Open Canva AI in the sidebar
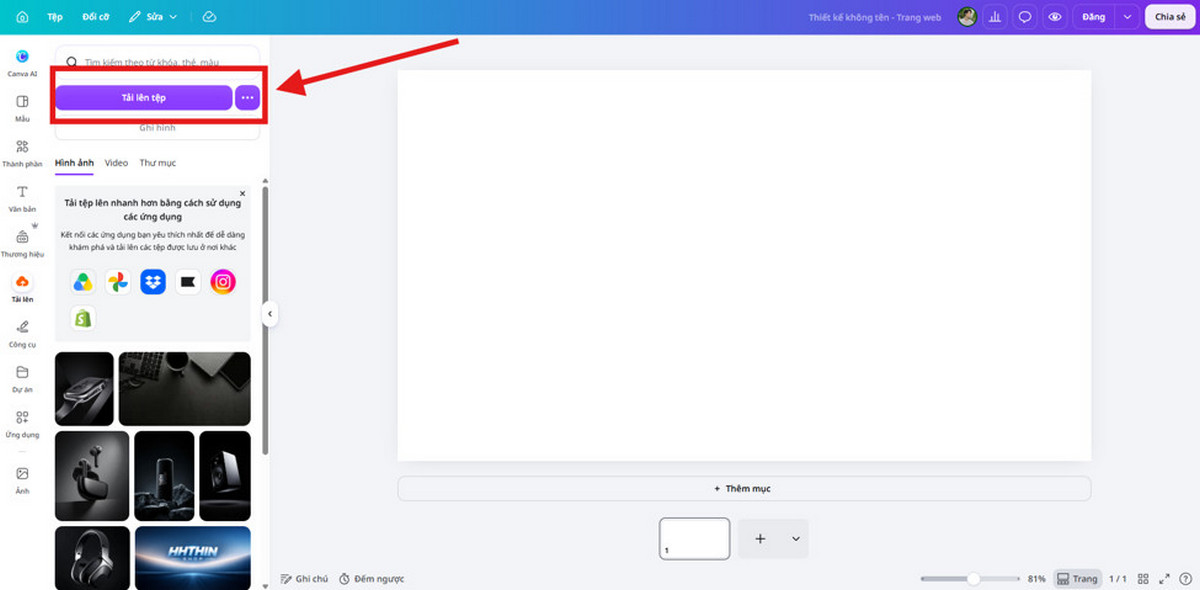Screen dimensions: 1200x590 22,63
